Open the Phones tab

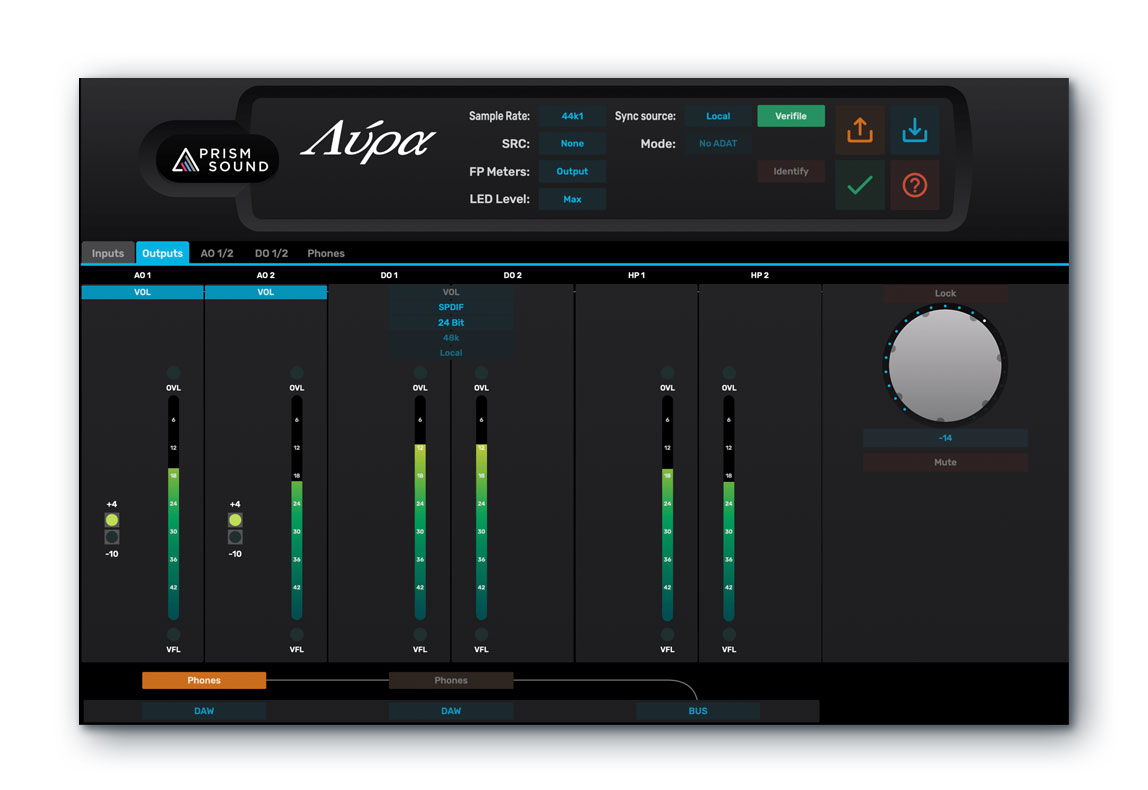click(326, 253)
